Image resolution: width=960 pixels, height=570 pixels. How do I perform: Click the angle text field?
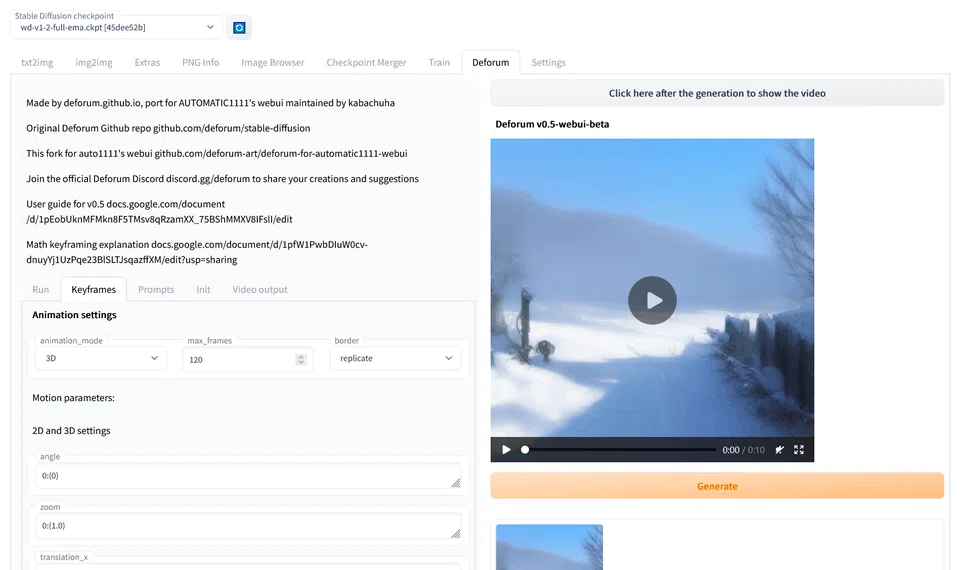pyautogui.click(x=248, y=476)
